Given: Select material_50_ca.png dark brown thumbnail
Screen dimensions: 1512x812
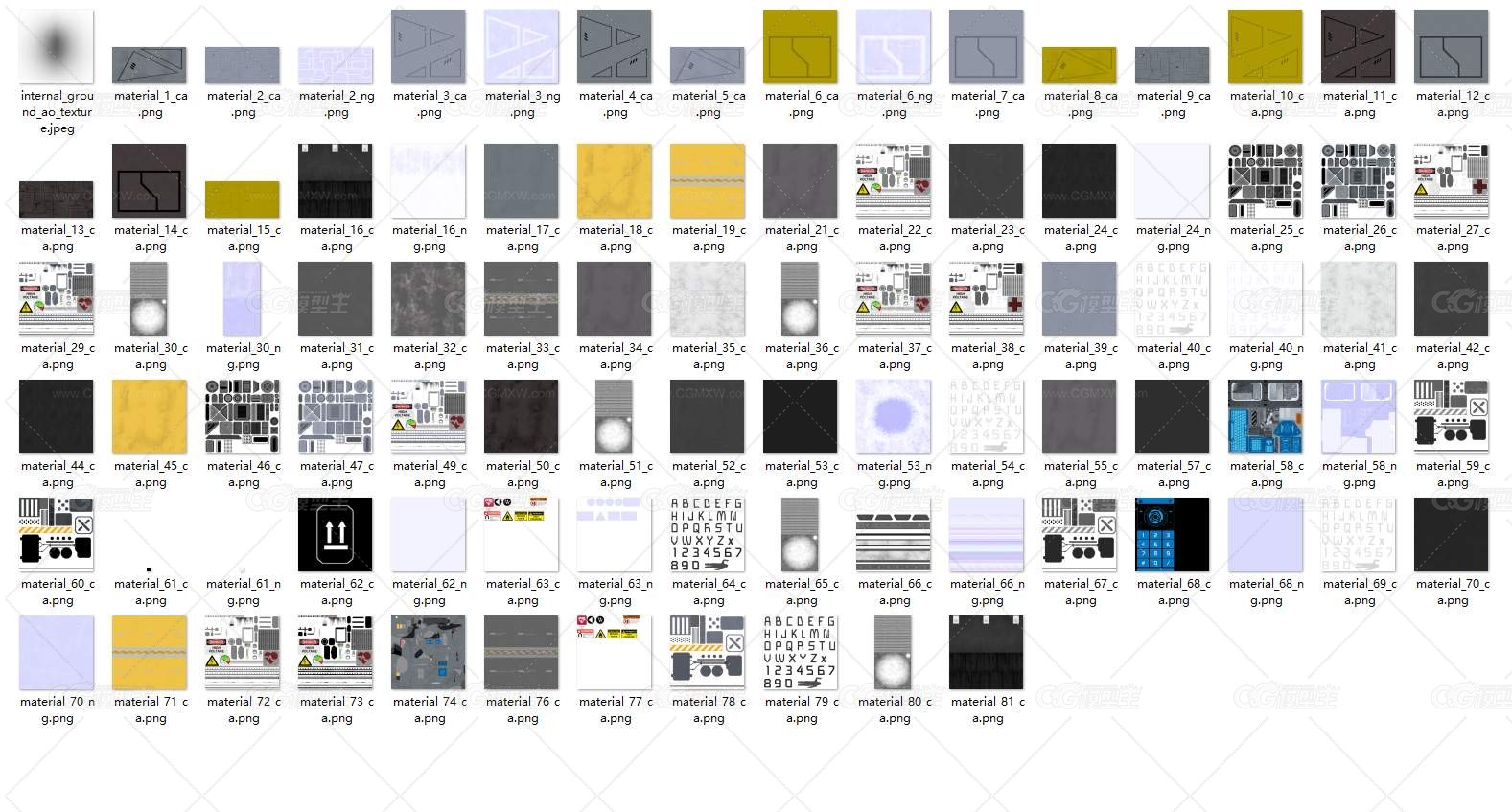Looking at the screenshot, I should 522,416.
